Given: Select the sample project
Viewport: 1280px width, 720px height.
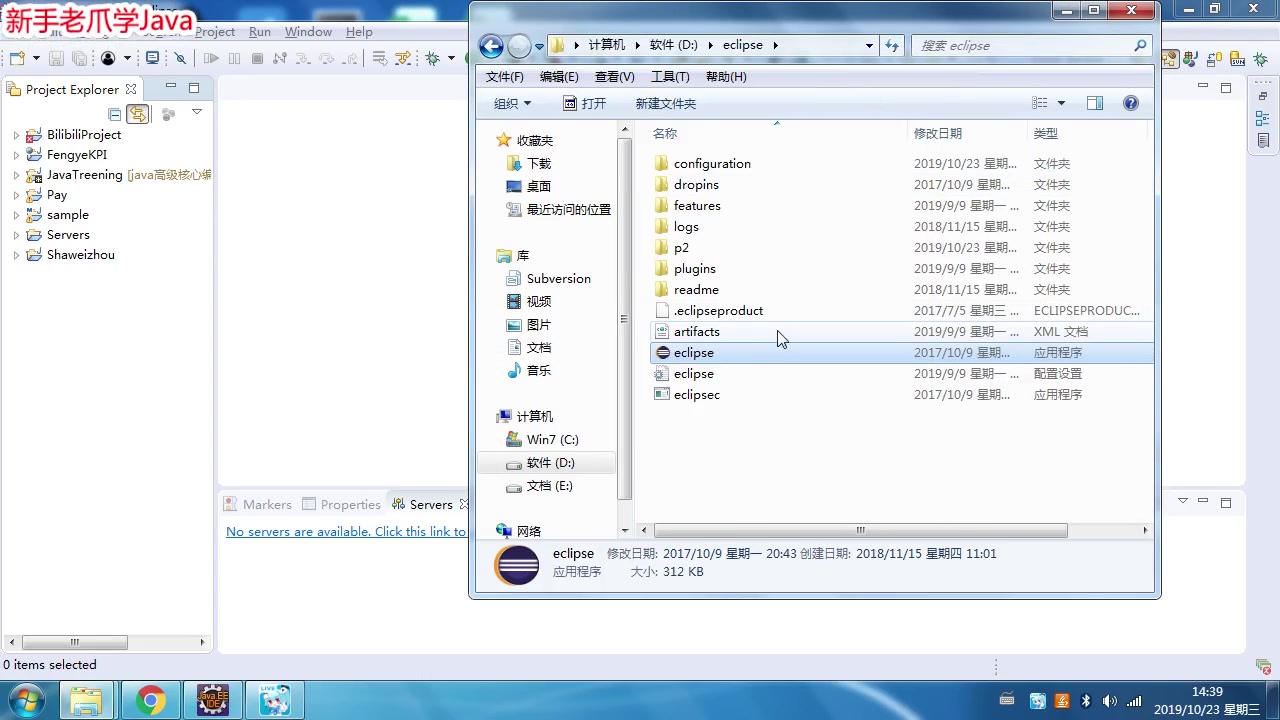Looking at the screenshot, I should pyautogui.click(x=67, y=215).
